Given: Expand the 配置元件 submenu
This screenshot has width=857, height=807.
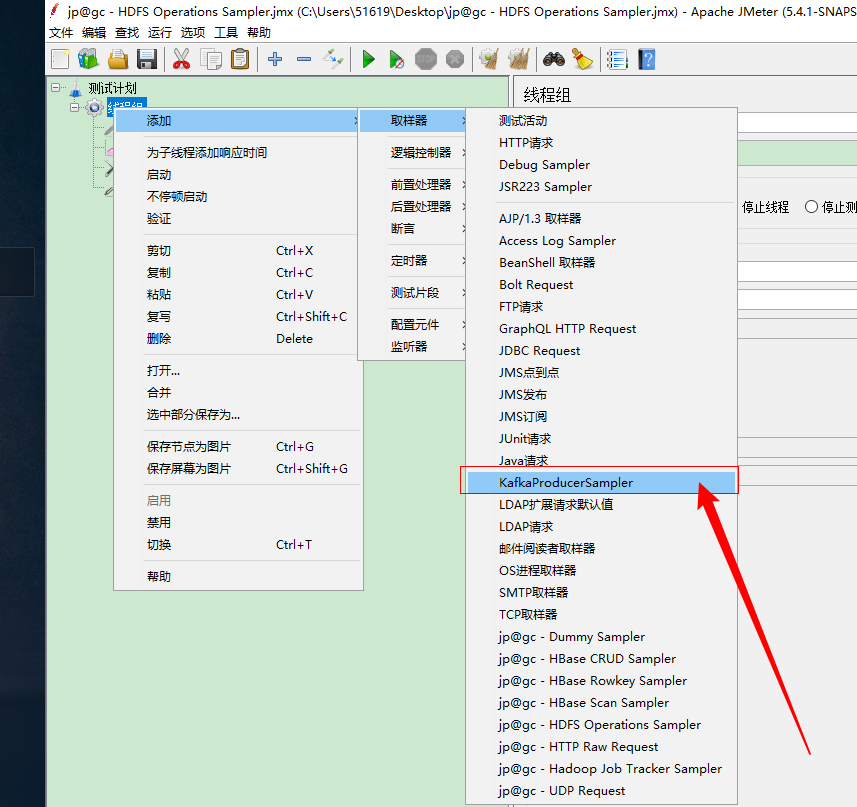Looking at the screenshot, I should [x=413, y=325].
